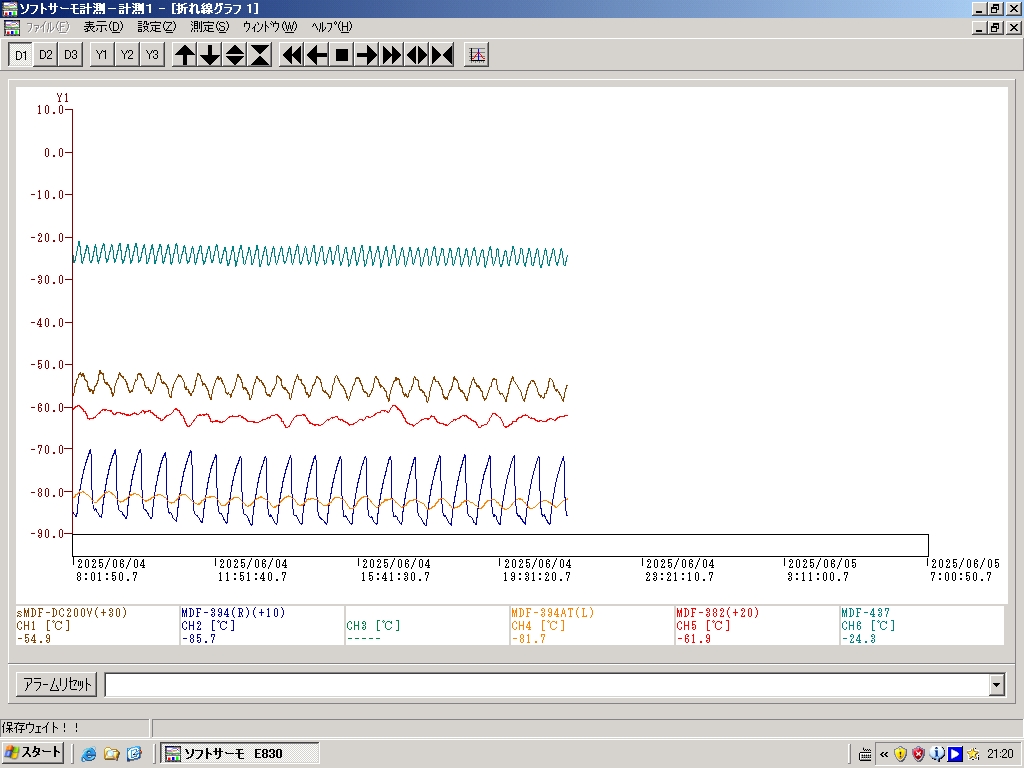The image size is (1024, 768).
Task: Click the star tray icon
Action: pyautogui.click(x=973, y=754)
